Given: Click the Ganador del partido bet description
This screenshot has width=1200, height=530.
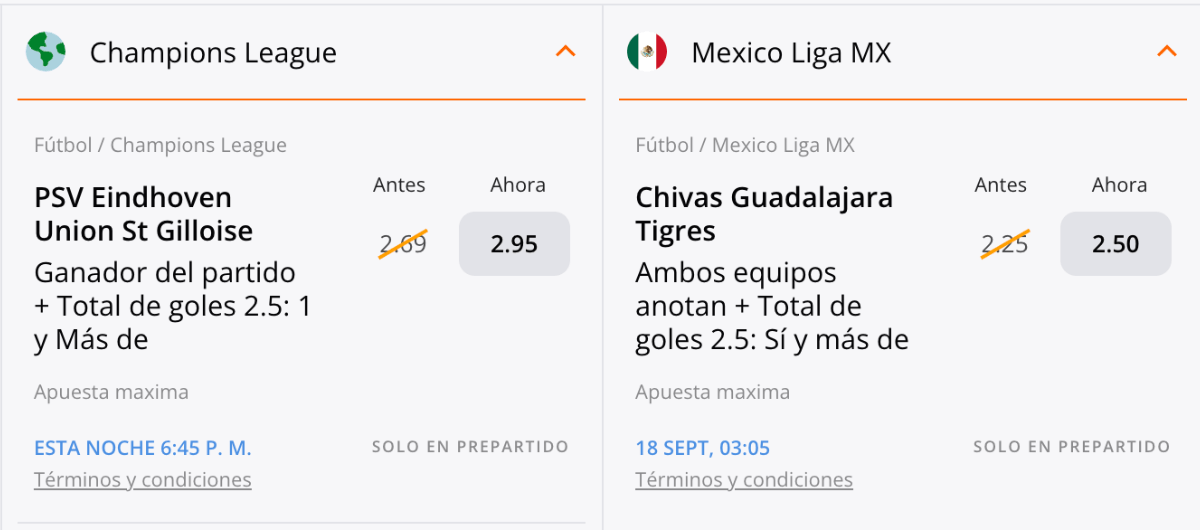Looking at the screenshot, I should coord(172,306).
